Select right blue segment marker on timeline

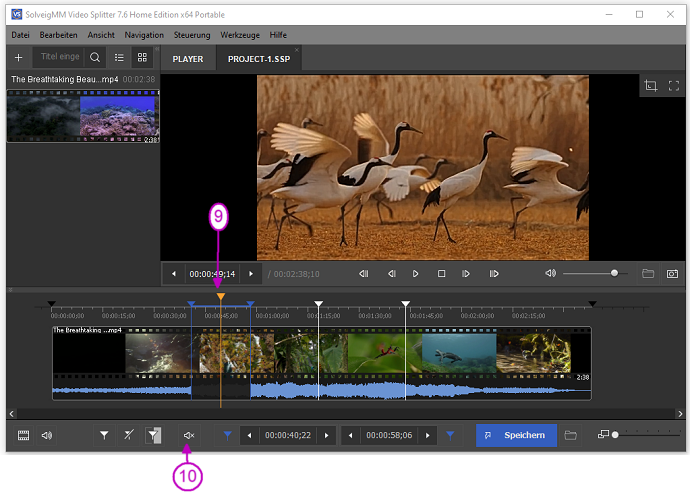tap(250, 304)
